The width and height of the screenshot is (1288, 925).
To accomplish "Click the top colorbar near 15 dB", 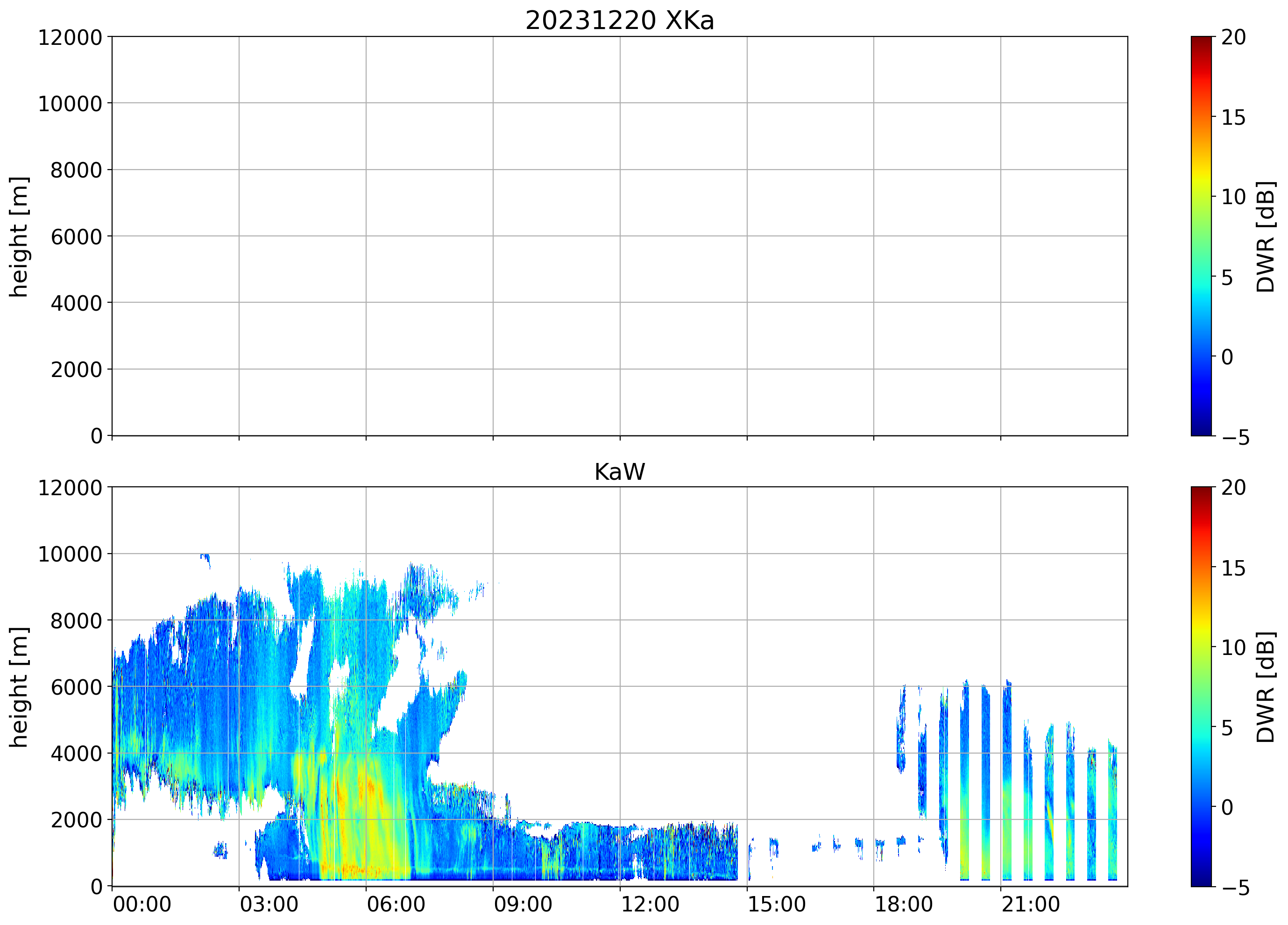I will tap(1201, 117).
